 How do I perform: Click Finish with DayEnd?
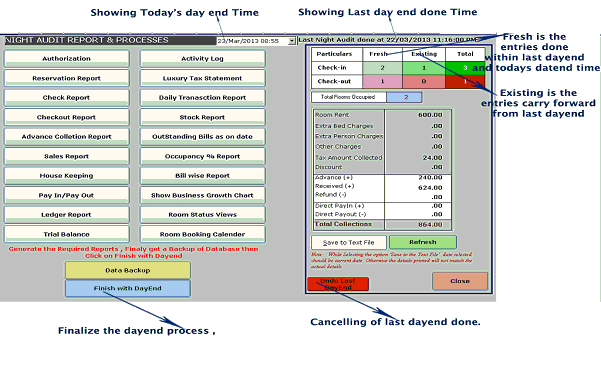(x=128, y=289)
